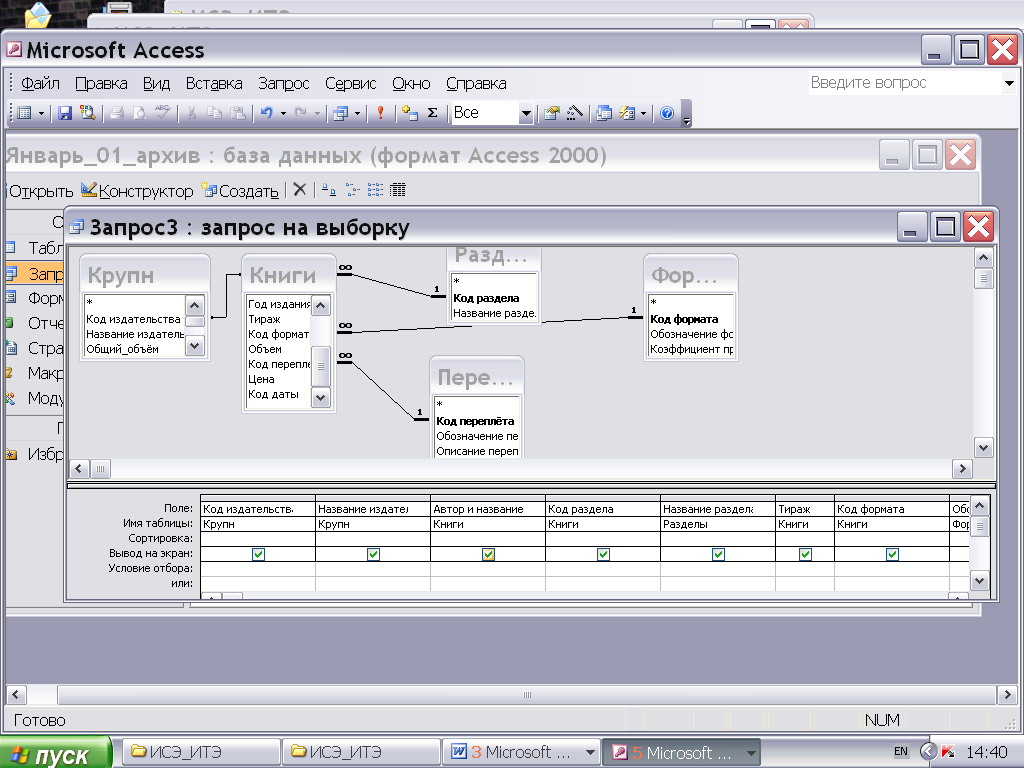Open the Запрос menu

(283, 84)
